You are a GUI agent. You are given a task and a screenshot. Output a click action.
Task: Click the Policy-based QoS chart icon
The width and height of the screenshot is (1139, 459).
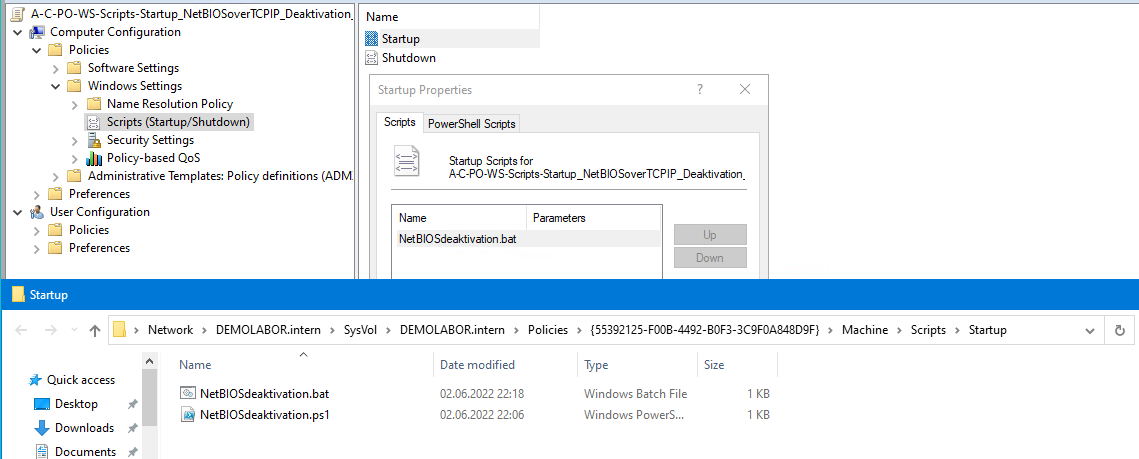click(x=94, y=158)
